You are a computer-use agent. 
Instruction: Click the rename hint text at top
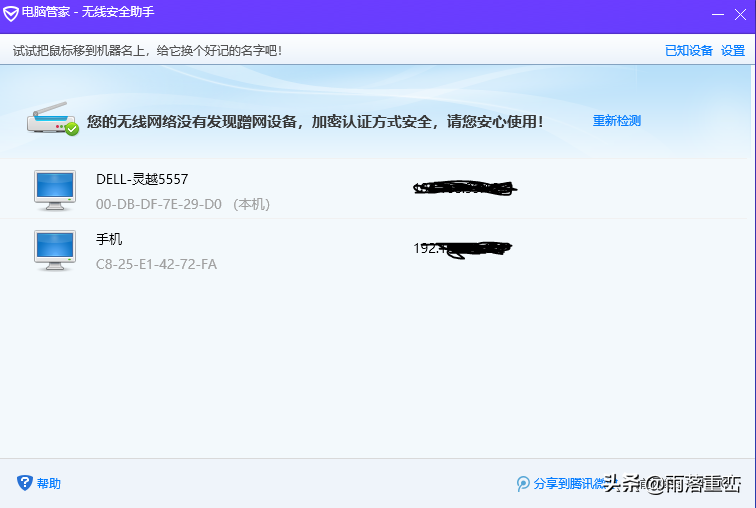(x=148, y=51)
